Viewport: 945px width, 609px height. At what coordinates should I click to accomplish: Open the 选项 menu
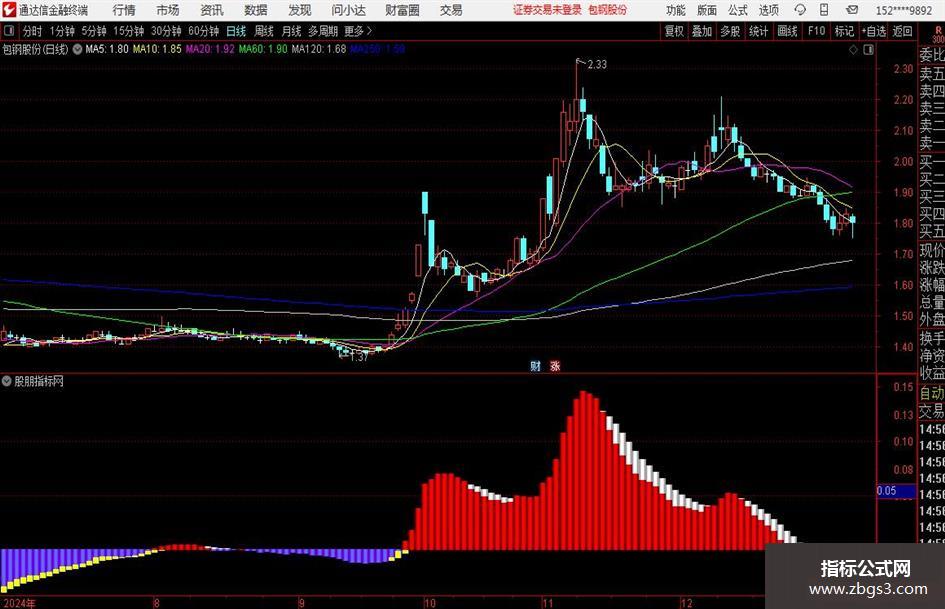pos(768,10)
